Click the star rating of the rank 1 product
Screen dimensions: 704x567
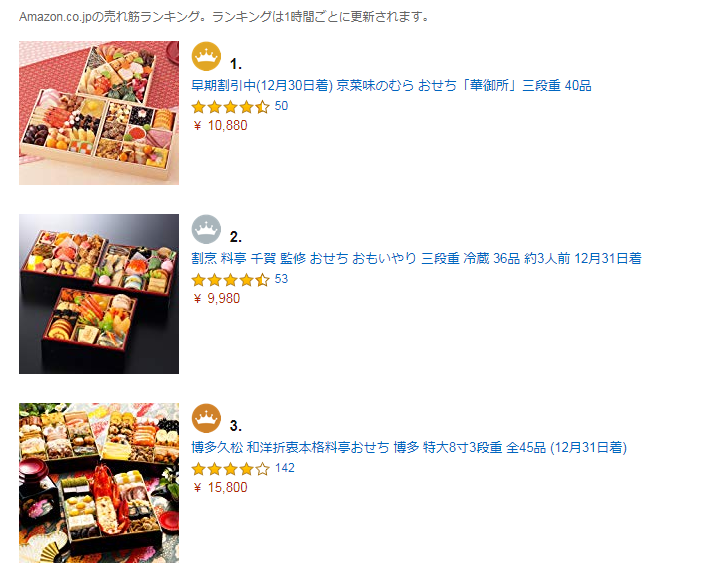coord(230,107)
